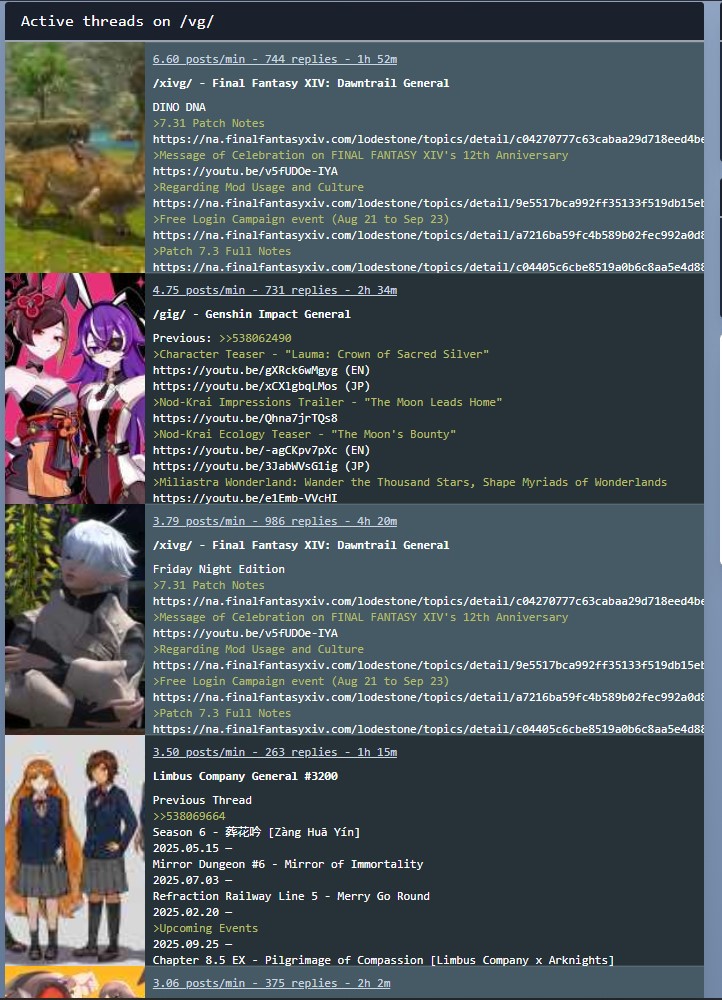Screen dimensions: 722x1000
Task: Click '>Message of Celebration' line in Friday Night thread
Action: pyautogui.click(x=360, y=617)
